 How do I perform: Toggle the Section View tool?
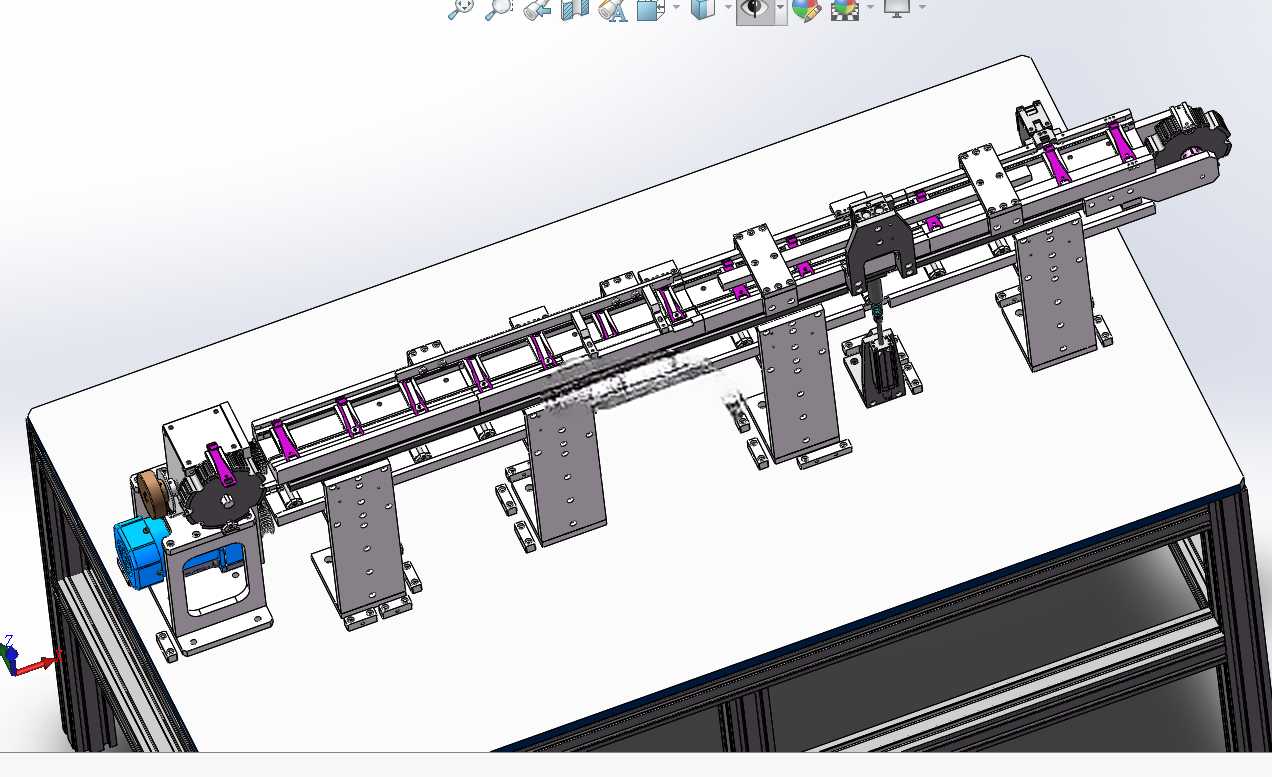(x=574, y=9)
